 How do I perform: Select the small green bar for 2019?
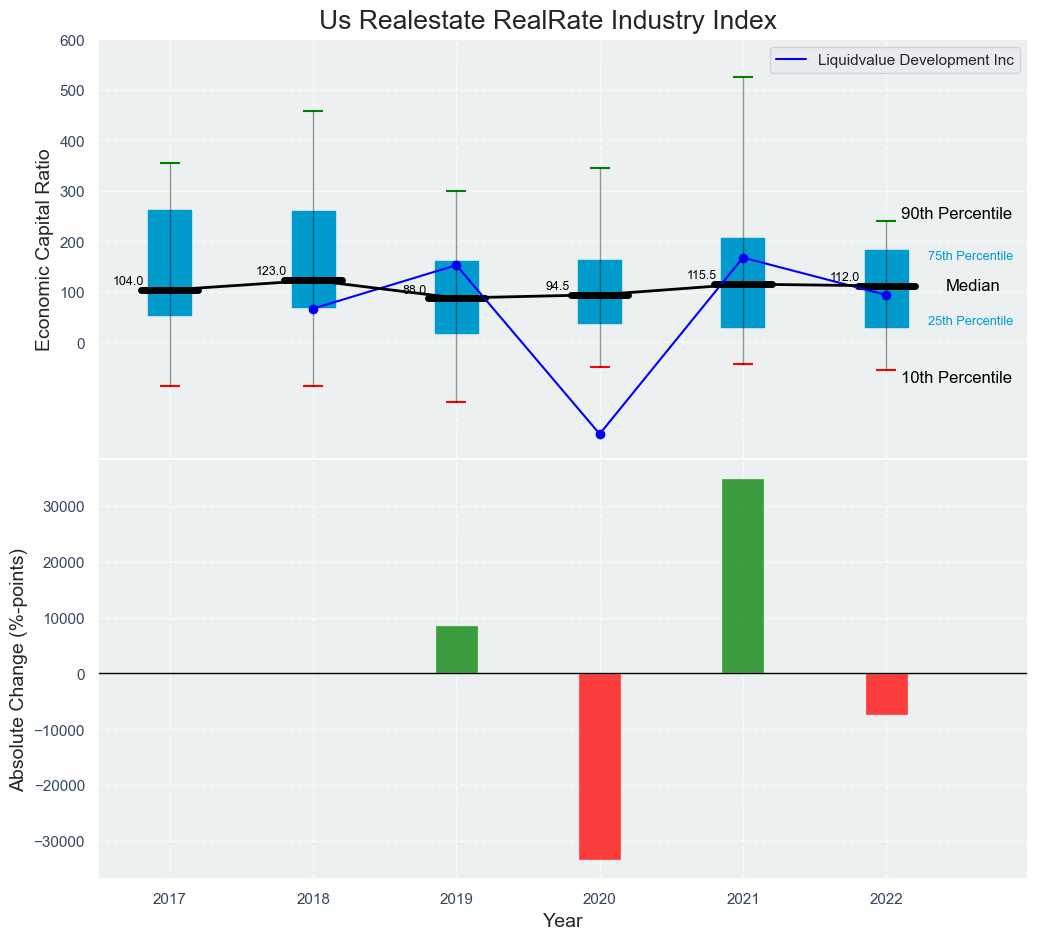coord(456,649)
